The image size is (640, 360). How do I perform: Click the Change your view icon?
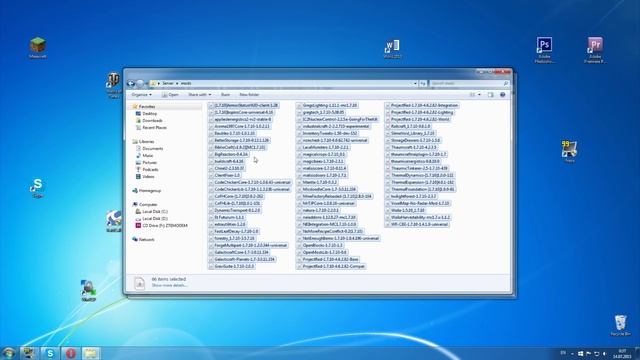(x=472, y=95)
